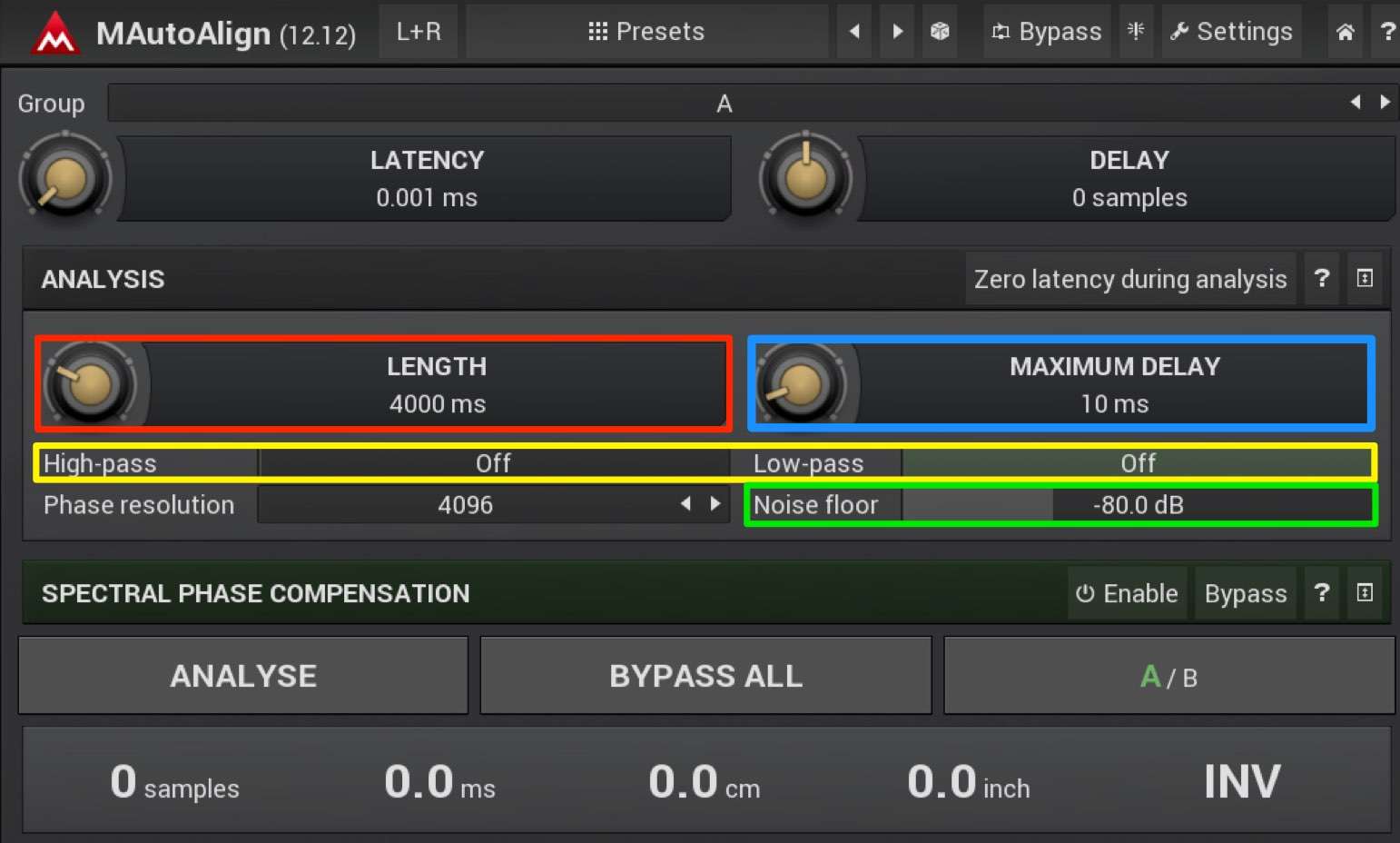
Task: Open the L+R channel mode selector
Action: [x=419, y=32]
